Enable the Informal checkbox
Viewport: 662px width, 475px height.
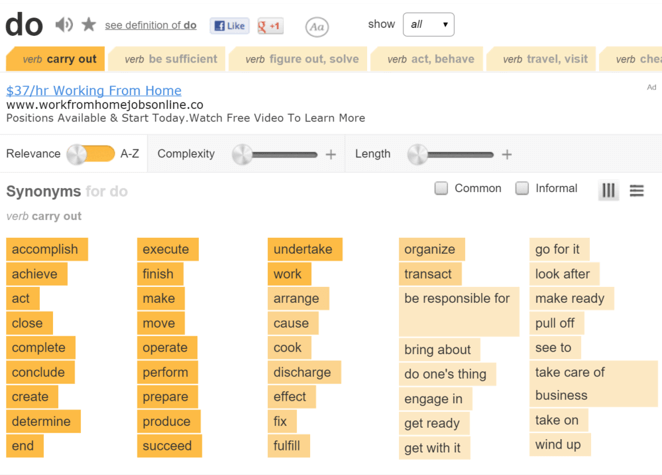[522, 188]
